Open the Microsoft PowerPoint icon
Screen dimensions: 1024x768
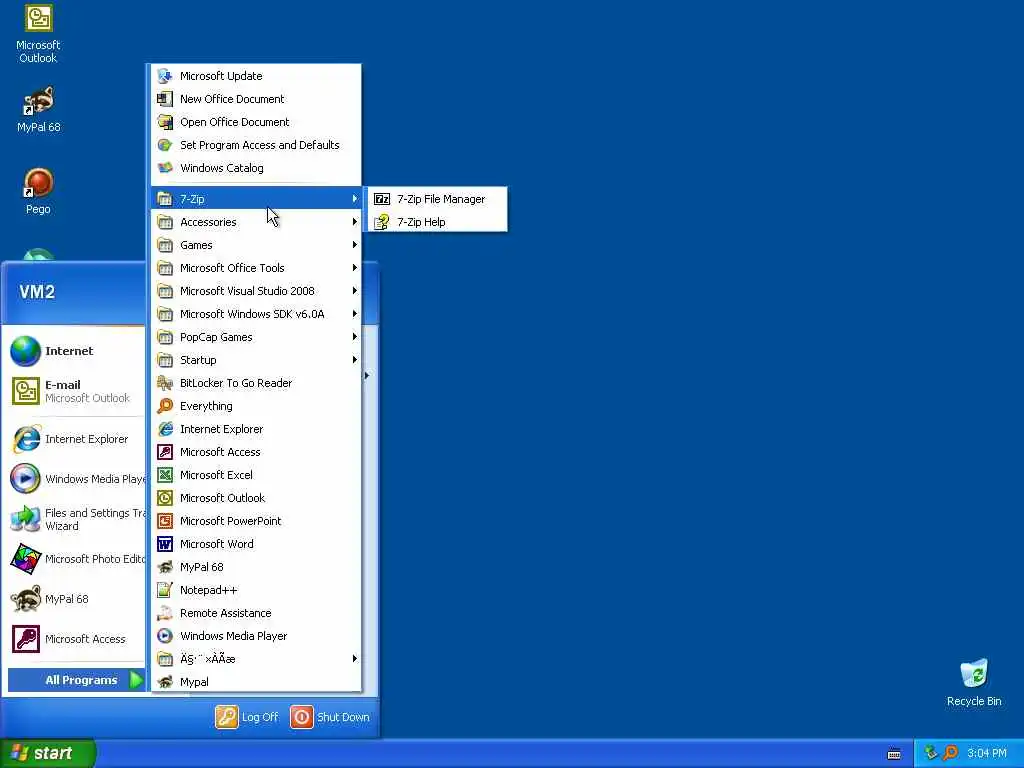165,521
